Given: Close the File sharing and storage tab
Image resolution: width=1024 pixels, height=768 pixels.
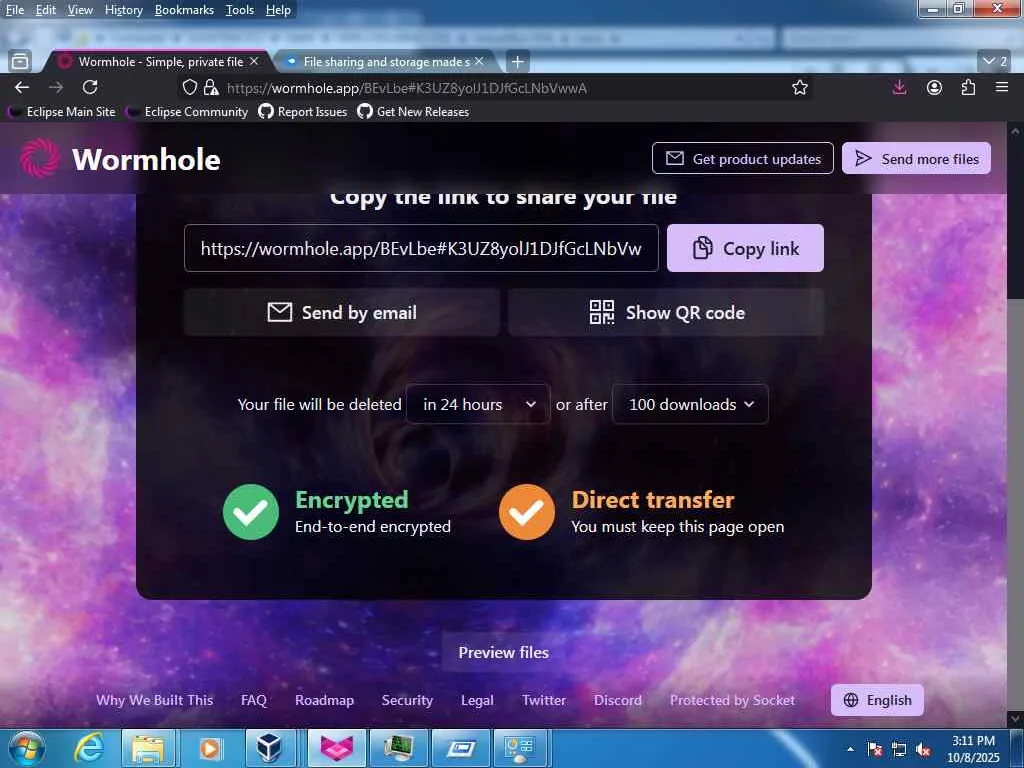Looking at the screenshot, I should point(479,61).
